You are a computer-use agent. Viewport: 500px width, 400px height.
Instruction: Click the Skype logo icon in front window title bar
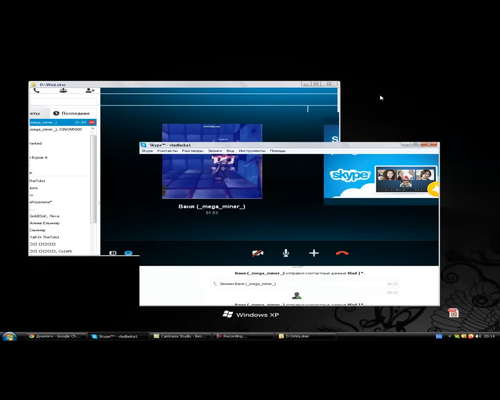point(144,145)
